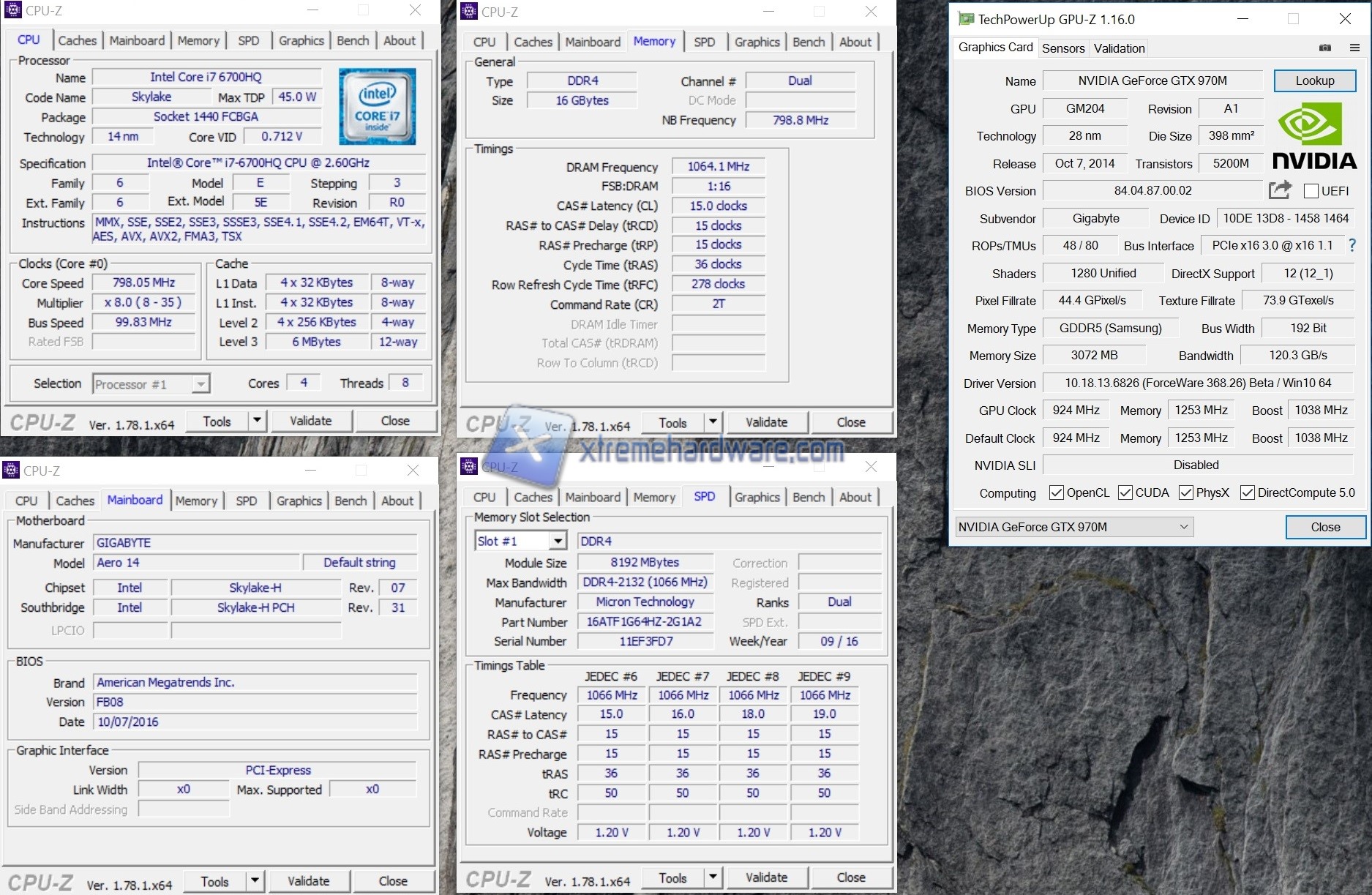Click the Bus Interface question mark icon
This screenshot has height=895, width=1372.
[1352, 246]
